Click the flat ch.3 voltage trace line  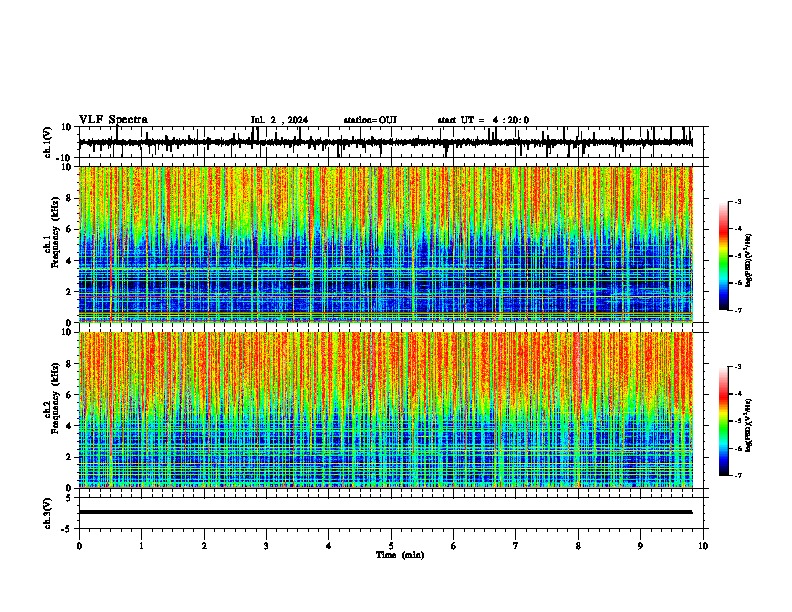click(x=385, y=512)
